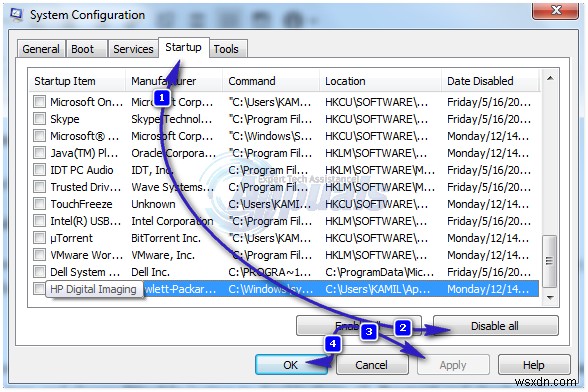Select the C:\PROGRA~1... command cell
588x392 pixels.
[x=270, y=272]
